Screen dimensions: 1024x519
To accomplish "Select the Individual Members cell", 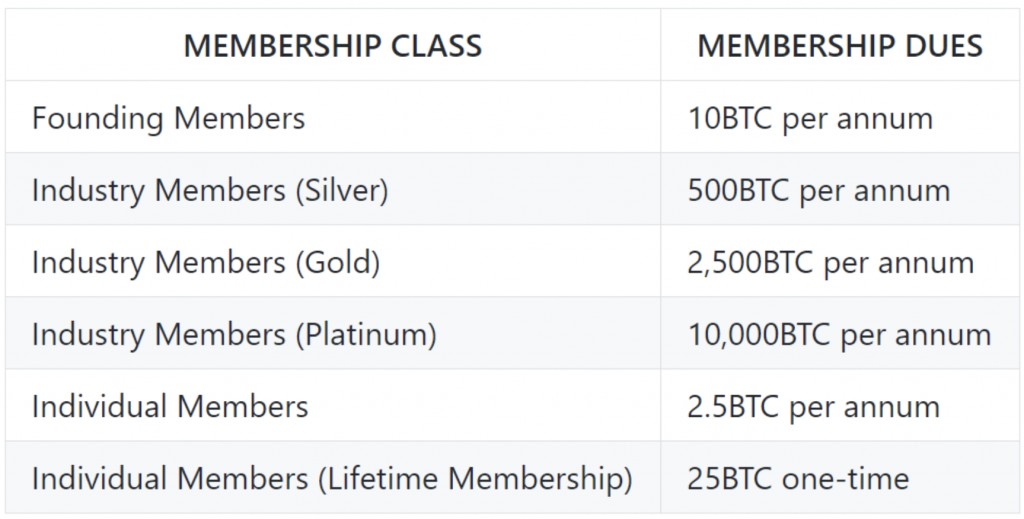I will pos(170,406).
